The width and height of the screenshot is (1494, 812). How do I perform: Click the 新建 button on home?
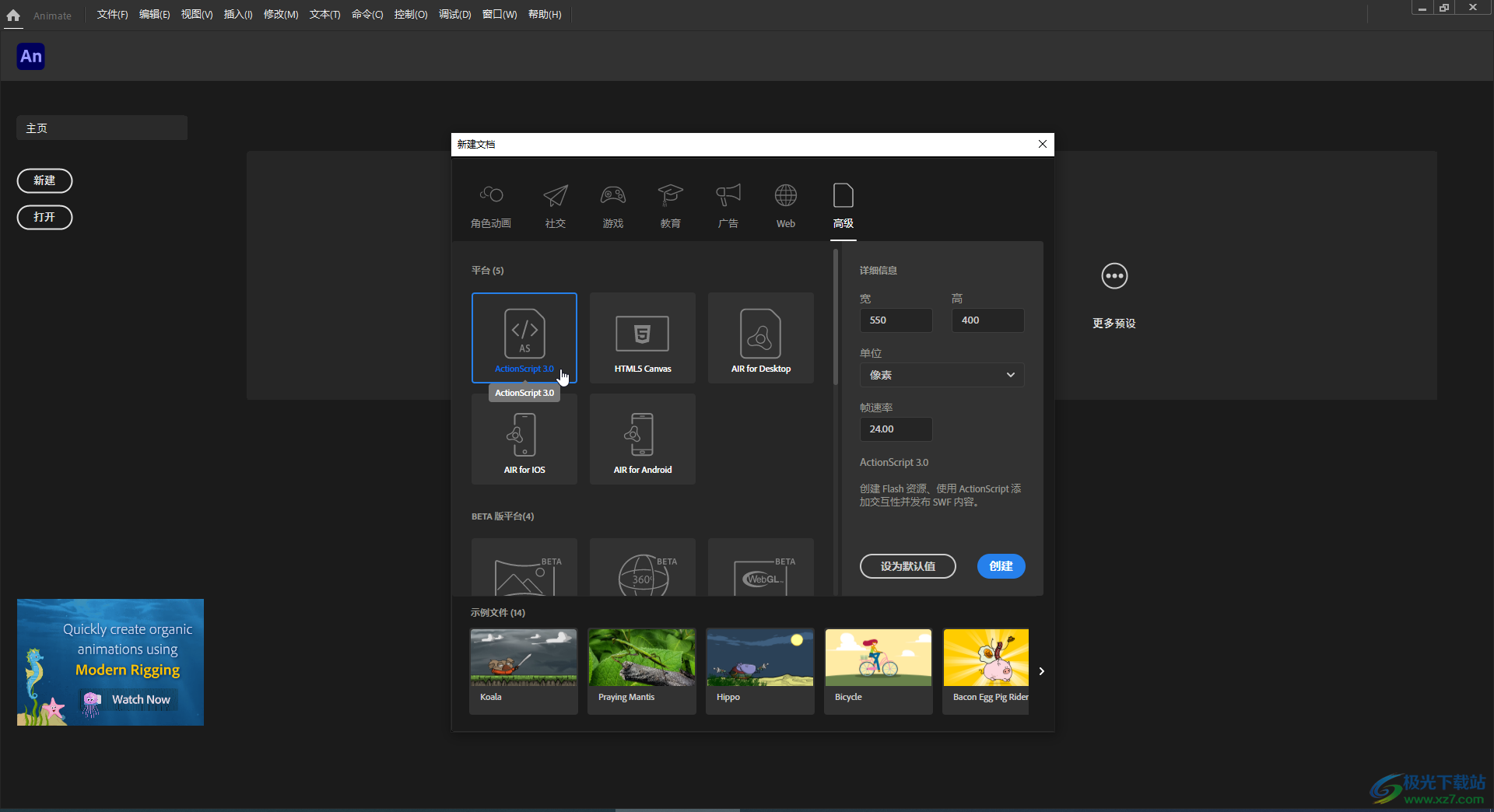pyautogui.click(x=44, y=180)
